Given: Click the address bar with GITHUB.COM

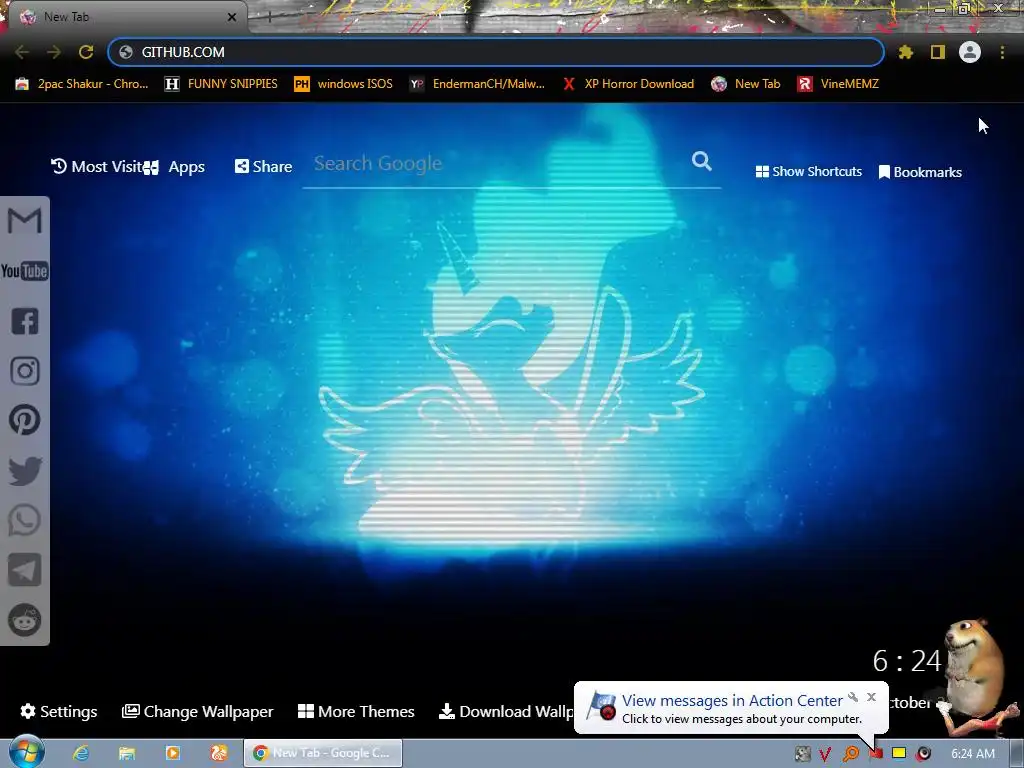Looking at the screenshot, I should [496, 52].
